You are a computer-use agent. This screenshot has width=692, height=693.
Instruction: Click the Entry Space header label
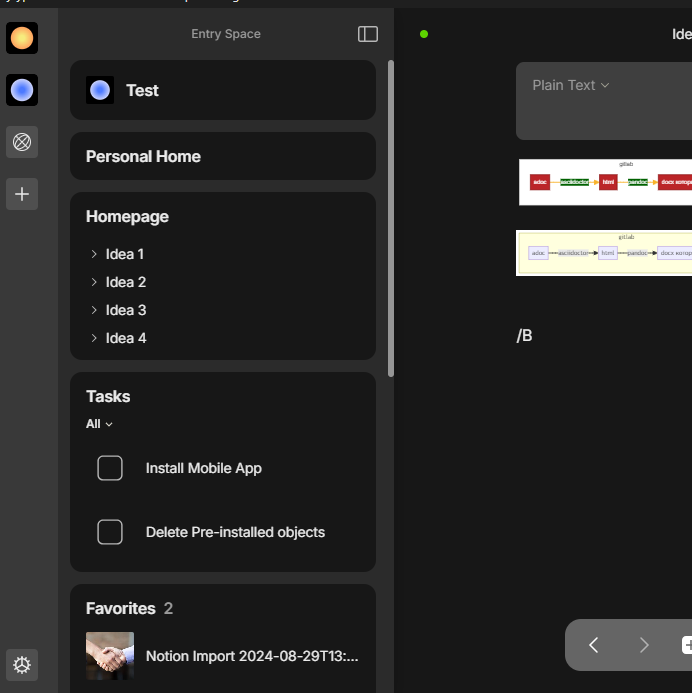tap(226, 34)
